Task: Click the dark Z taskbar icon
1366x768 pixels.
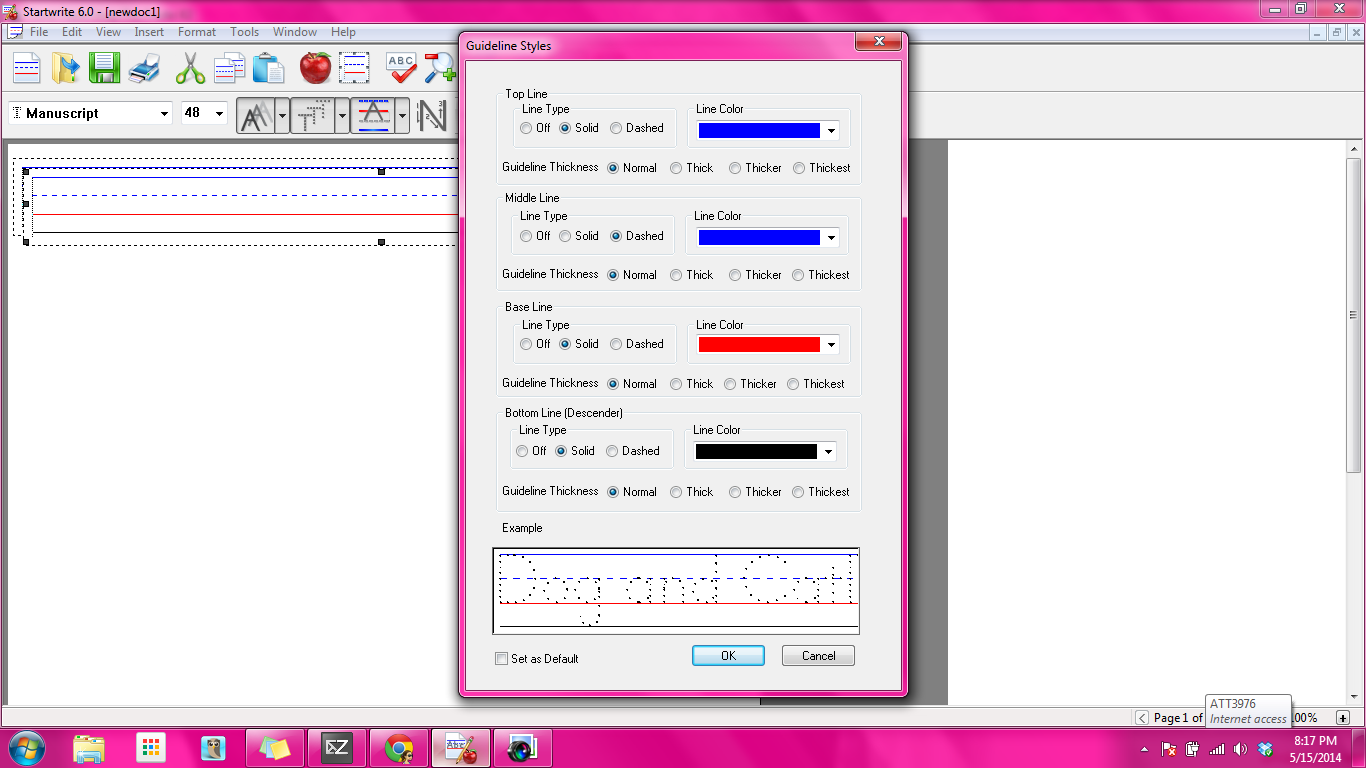Action: [x=337, y=748]
